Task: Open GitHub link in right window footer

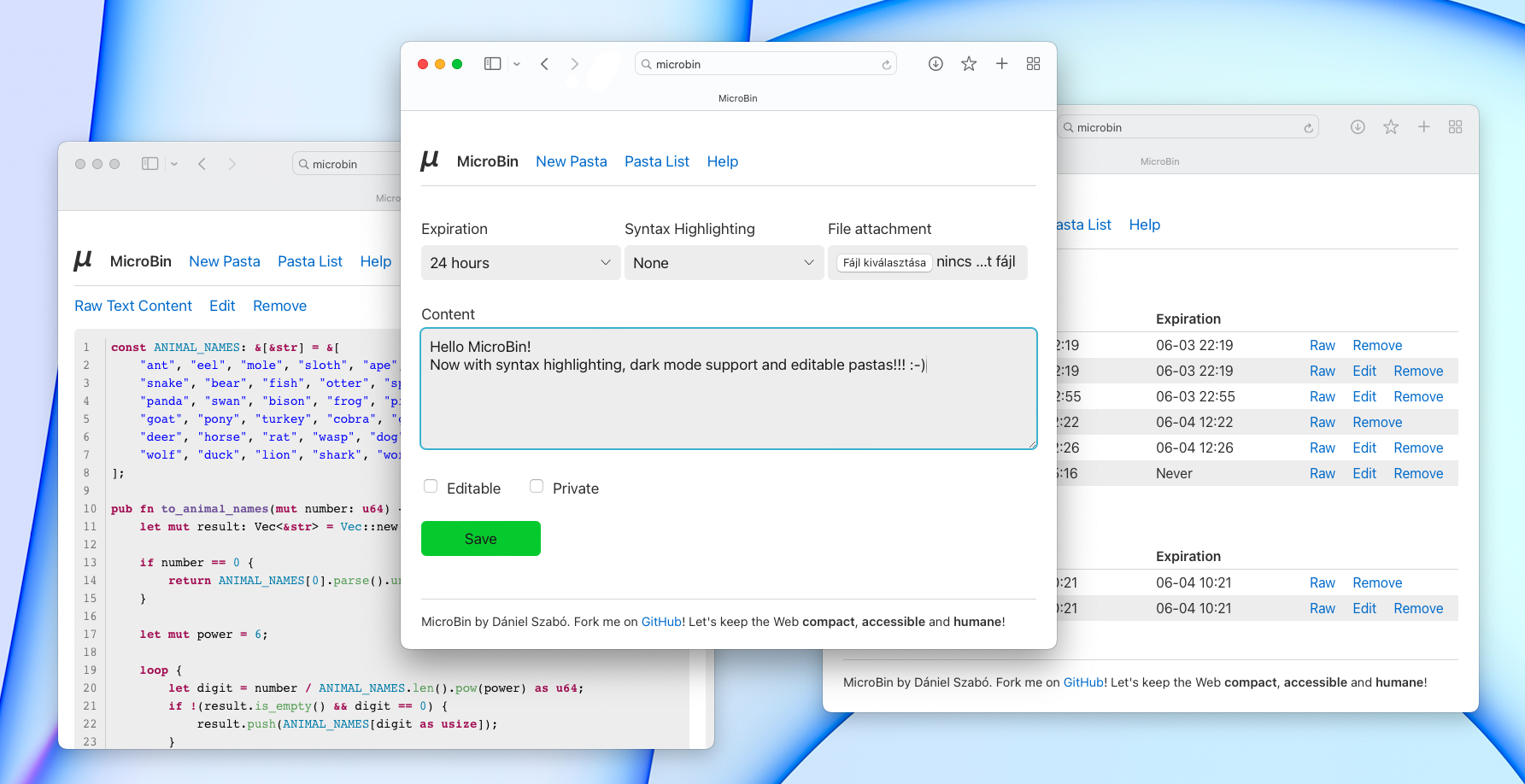Action: [1084, 682]
